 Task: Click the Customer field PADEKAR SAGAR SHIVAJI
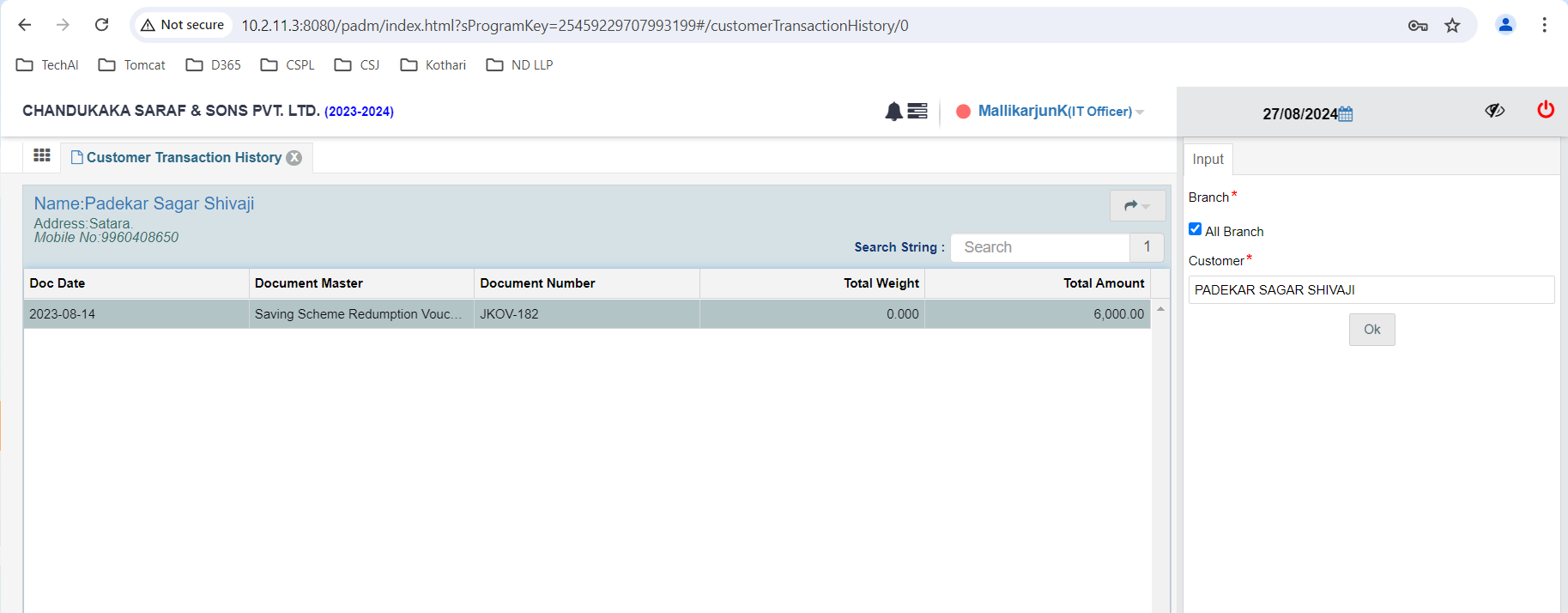point(1371,290)
